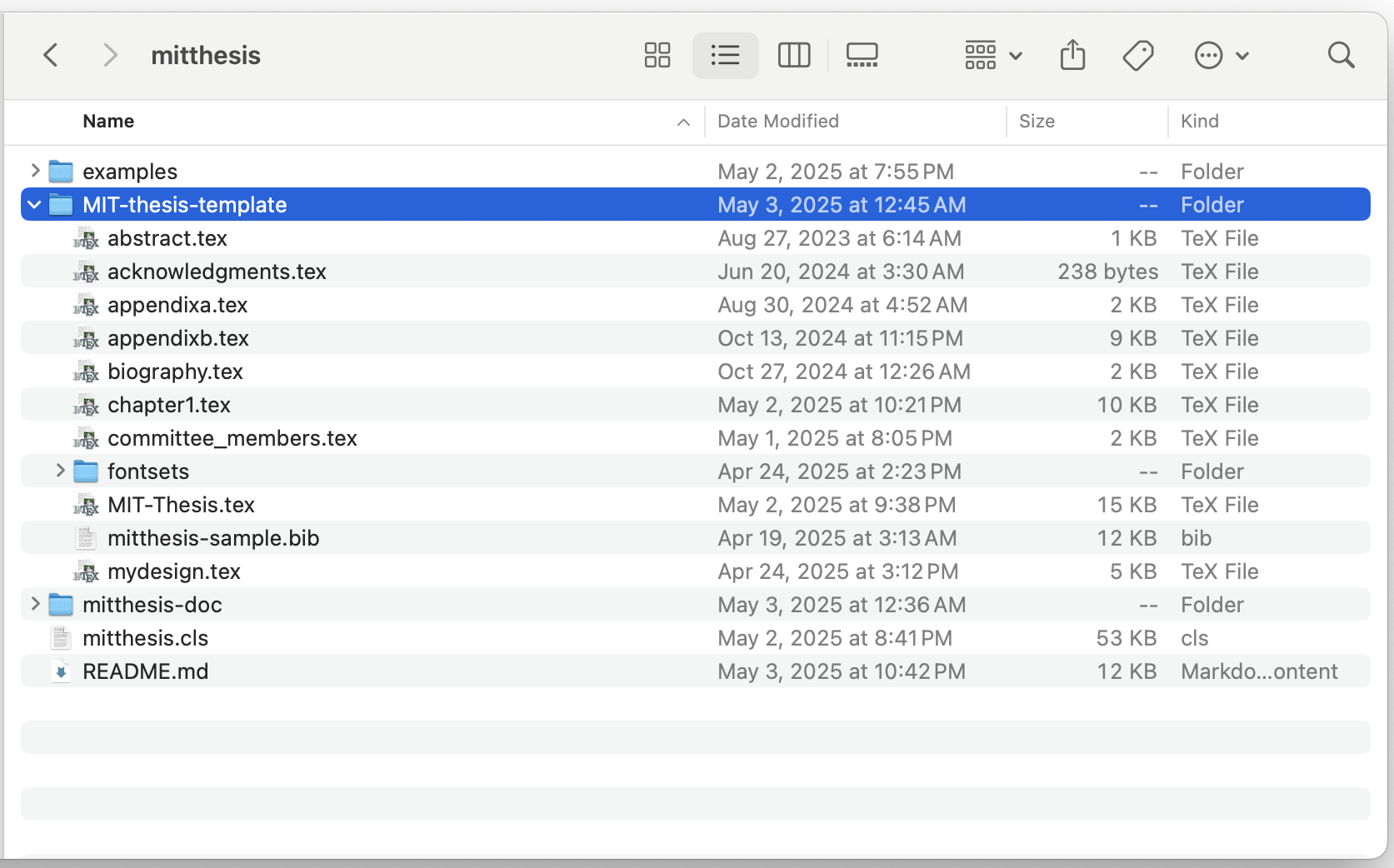Select the fontsets folder icon
Image resolution: width=1394 pixels, height=868 pixels.
(x=86, y=471)
